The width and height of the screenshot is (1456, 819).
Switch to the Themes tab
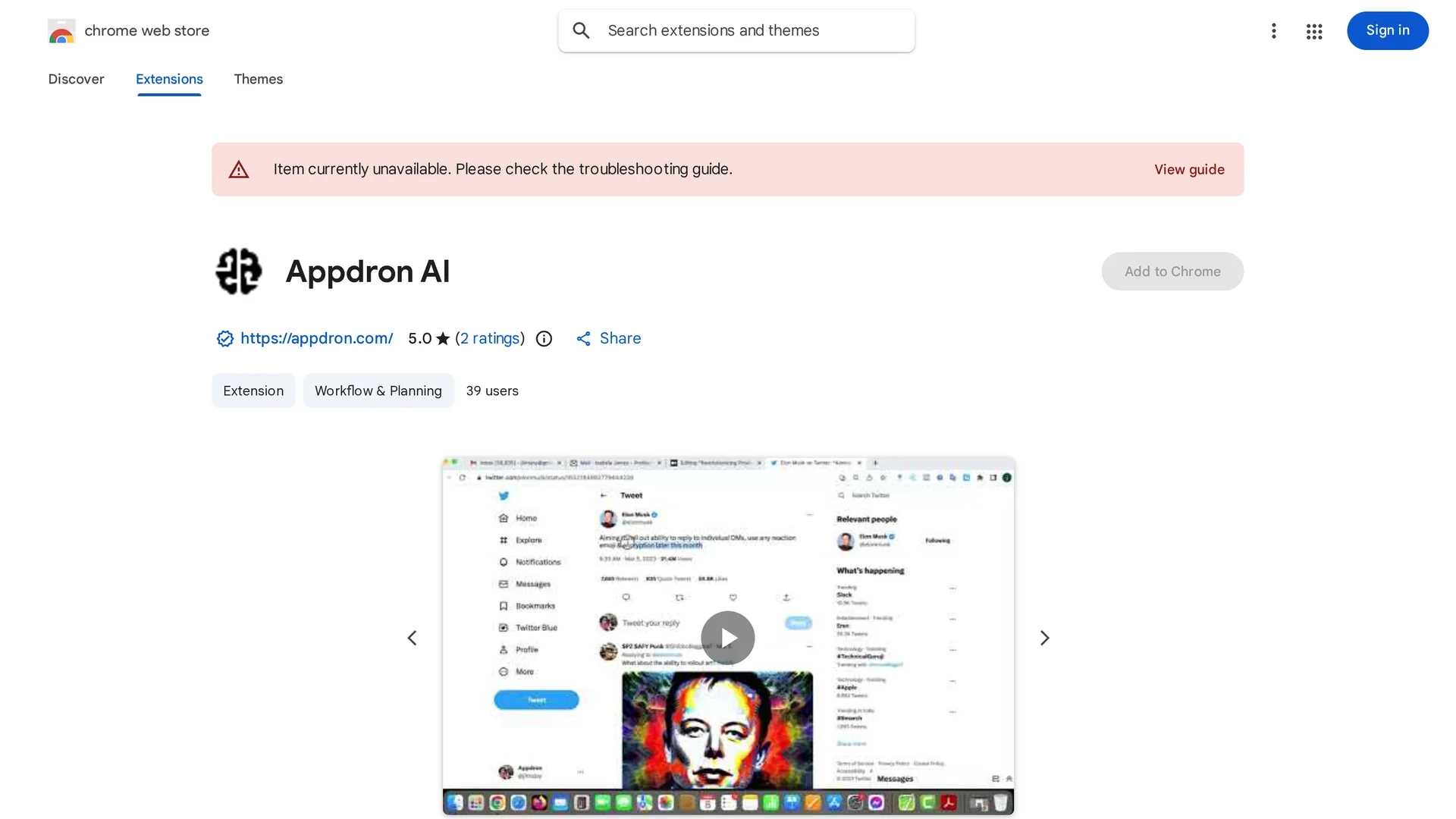pyautogui.click(x=259, y=79)
